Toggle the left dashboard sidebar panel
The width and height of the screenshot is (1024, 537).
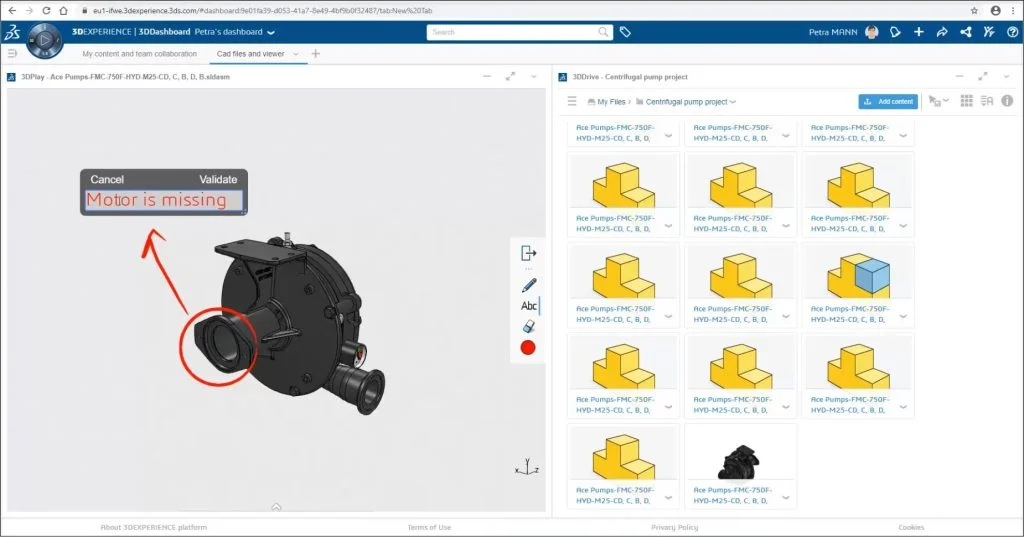[x=12, y=54]
